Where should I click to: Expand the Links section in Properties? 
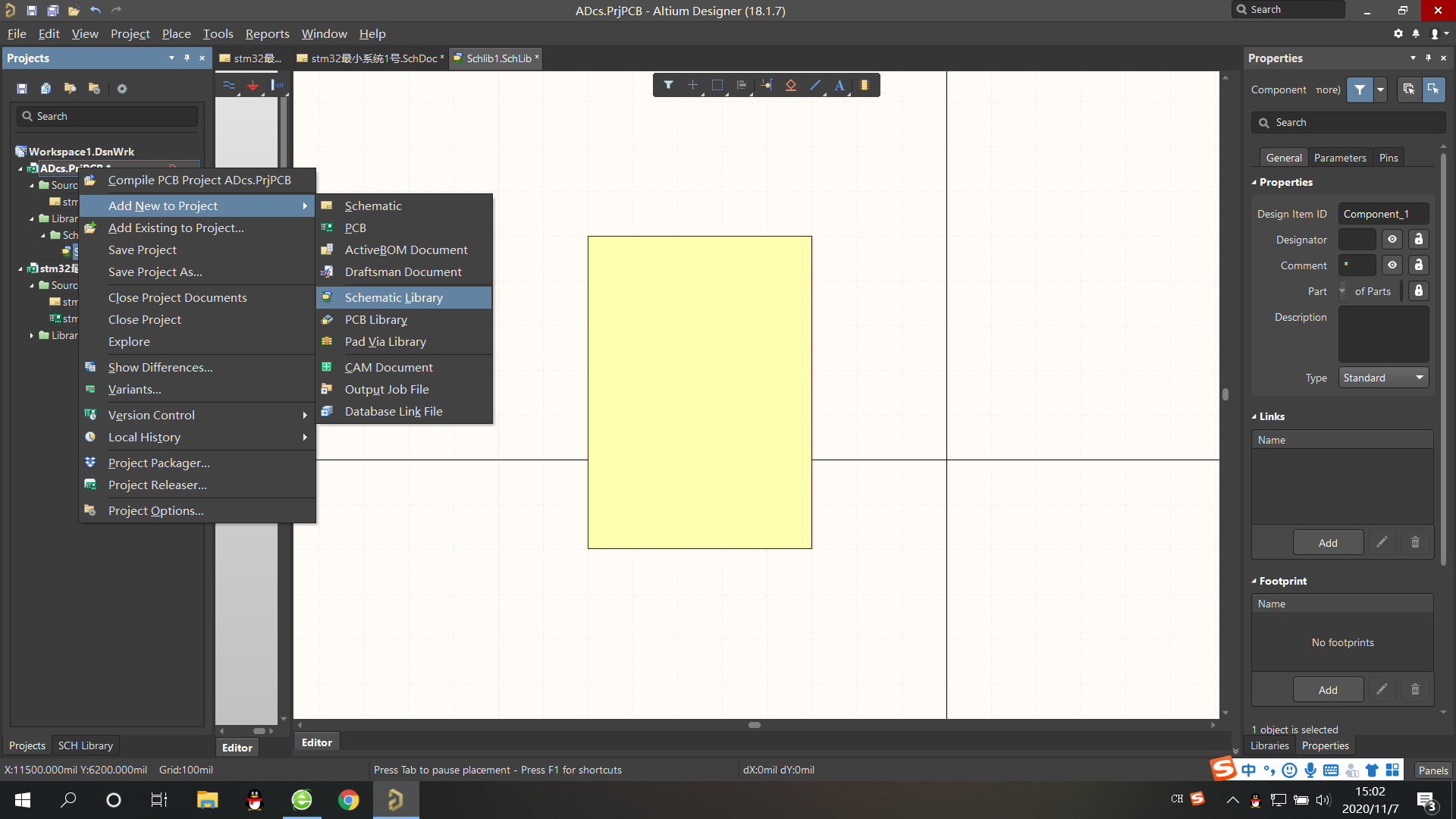coord(1257,416)
